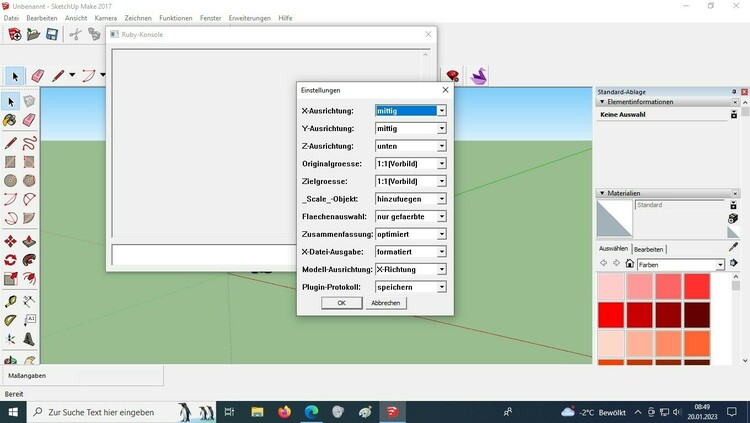The image size is (750, 423).
Task: Open the Erweiterungen menu
Action: pyautogui.click(x=250, y=18)
